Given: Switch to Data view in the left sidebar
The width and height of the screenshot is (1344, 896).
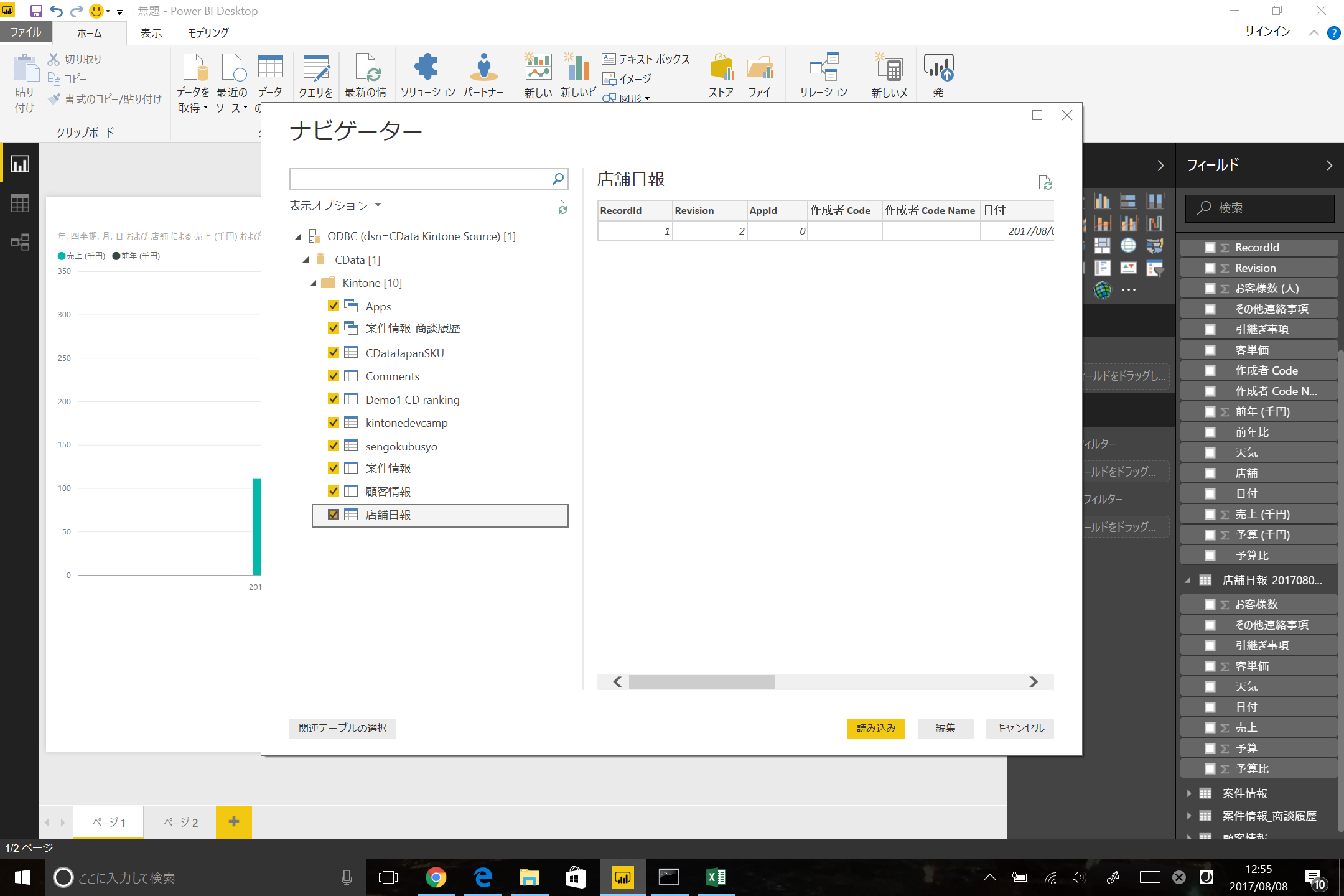Looking at the screenshot, I should (19, 202).
